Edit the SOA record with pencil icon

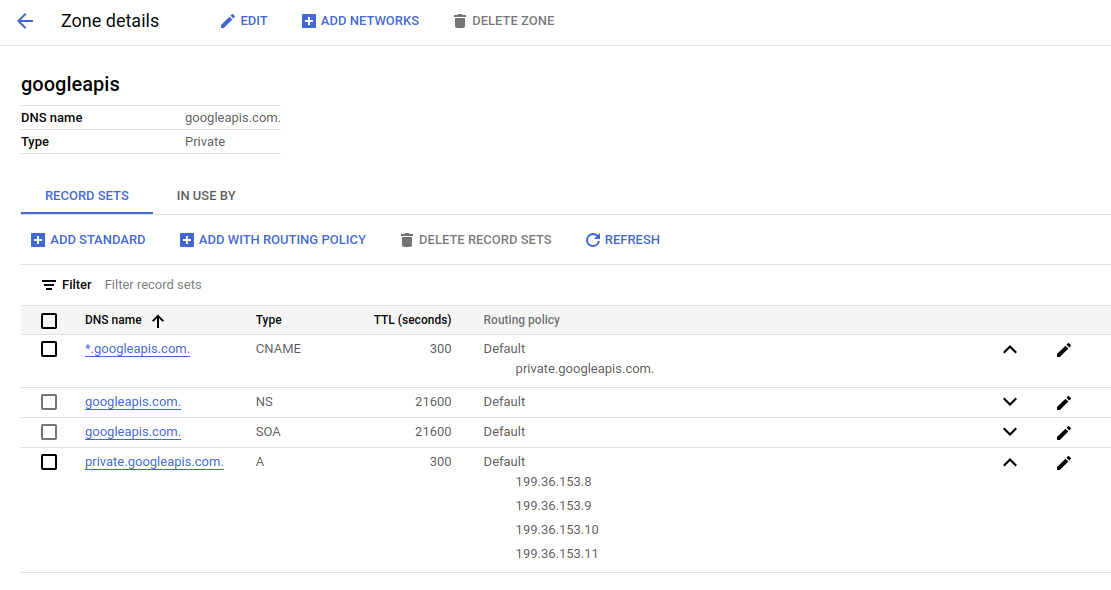pyautogui.click(x=1064, y=433)
